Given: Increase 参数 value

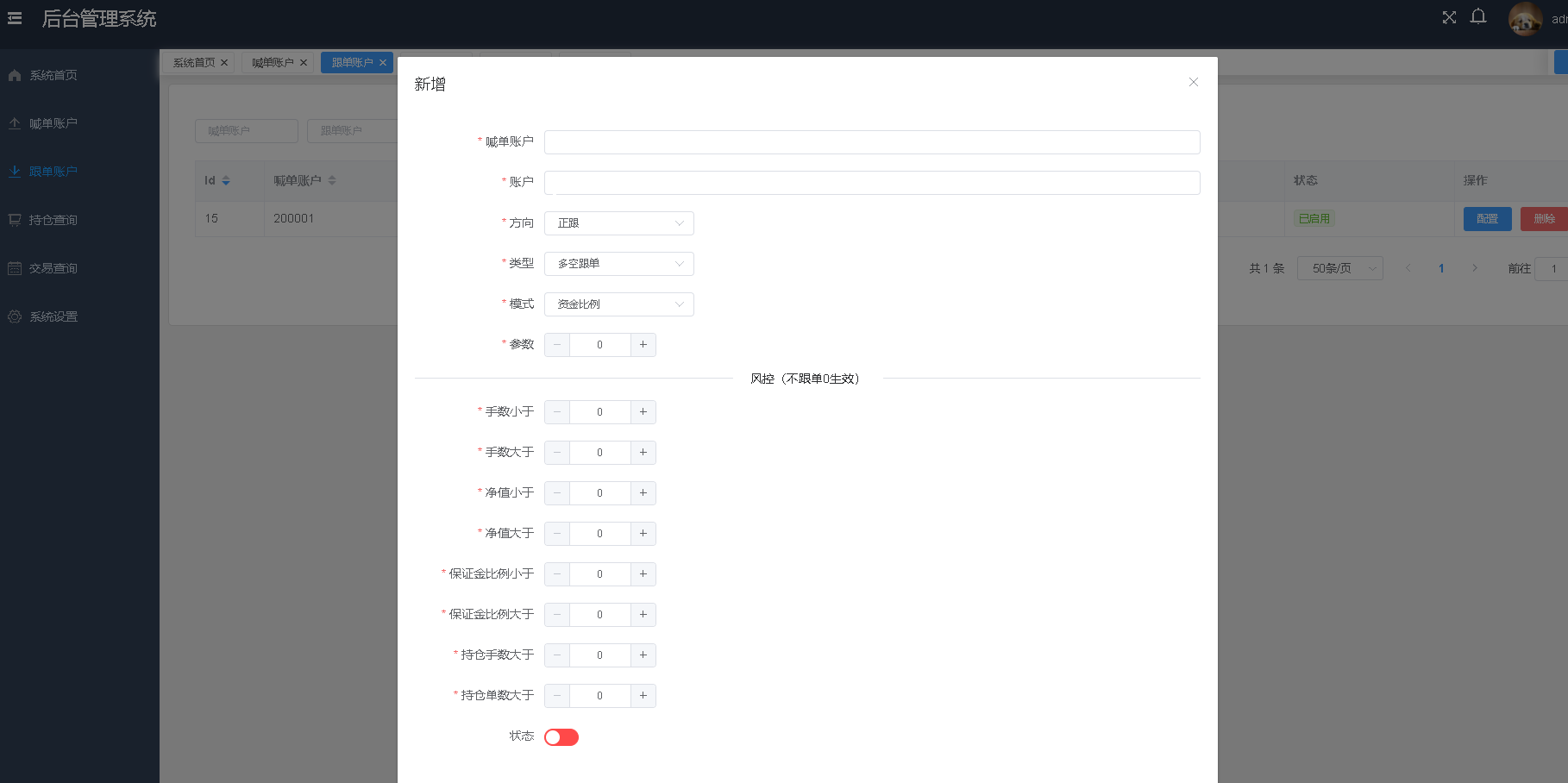Looking at the screenshot, I should click(643, 345).
